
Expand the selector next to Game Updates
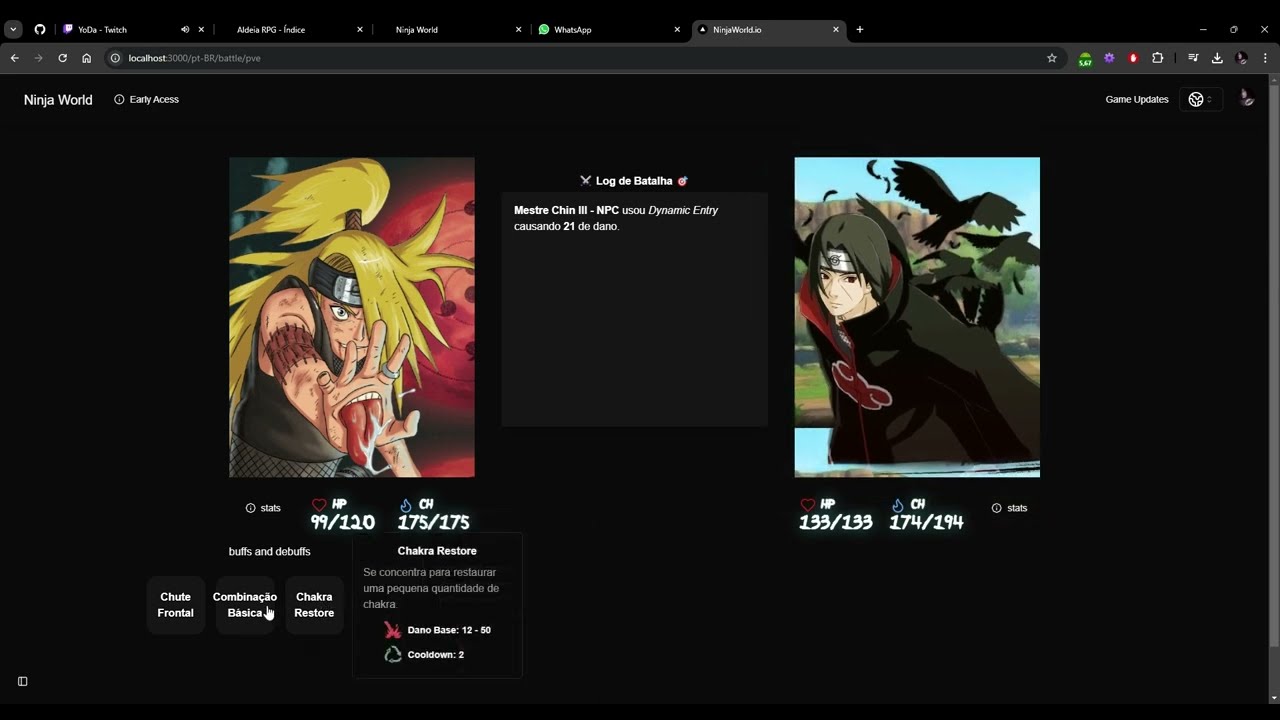1200,99
